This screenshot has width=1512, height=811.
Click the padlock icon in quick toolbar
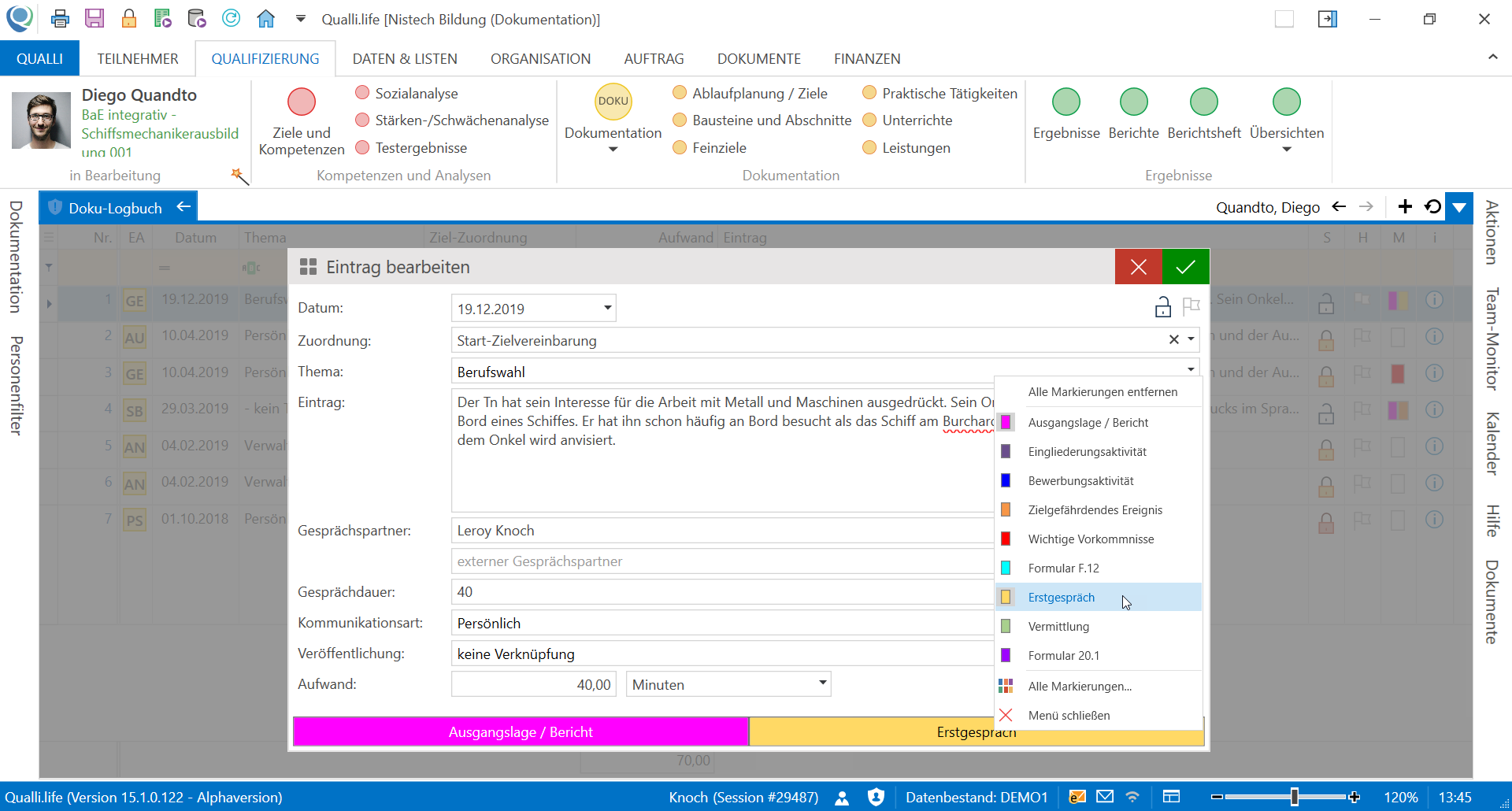click(x=128, y=19)
